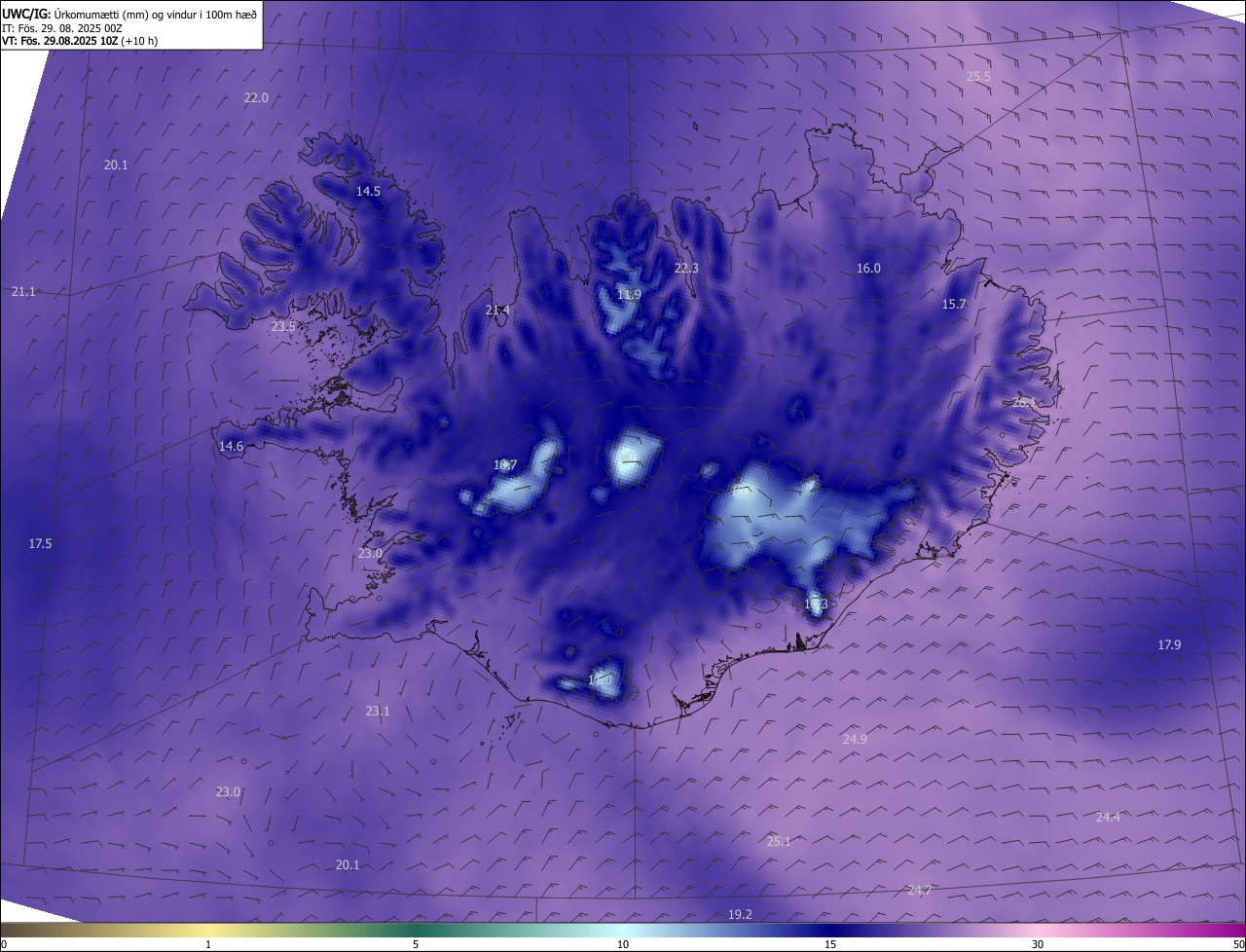The width and height of the screenshot is (1246, 952).
Task: Click the map value 22.3
Action: tap(686, 269)
